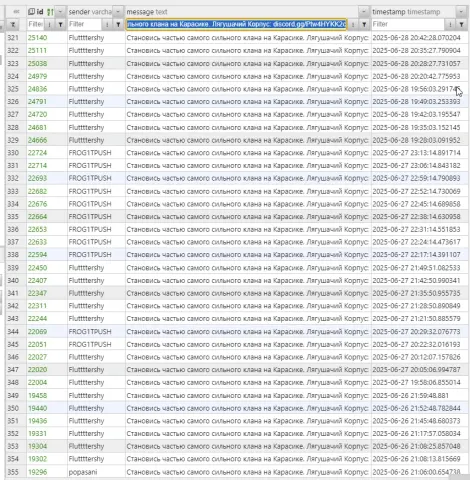Click timestamp cell '2025-06-28 19:49:03.253393'

pos(420,101)
